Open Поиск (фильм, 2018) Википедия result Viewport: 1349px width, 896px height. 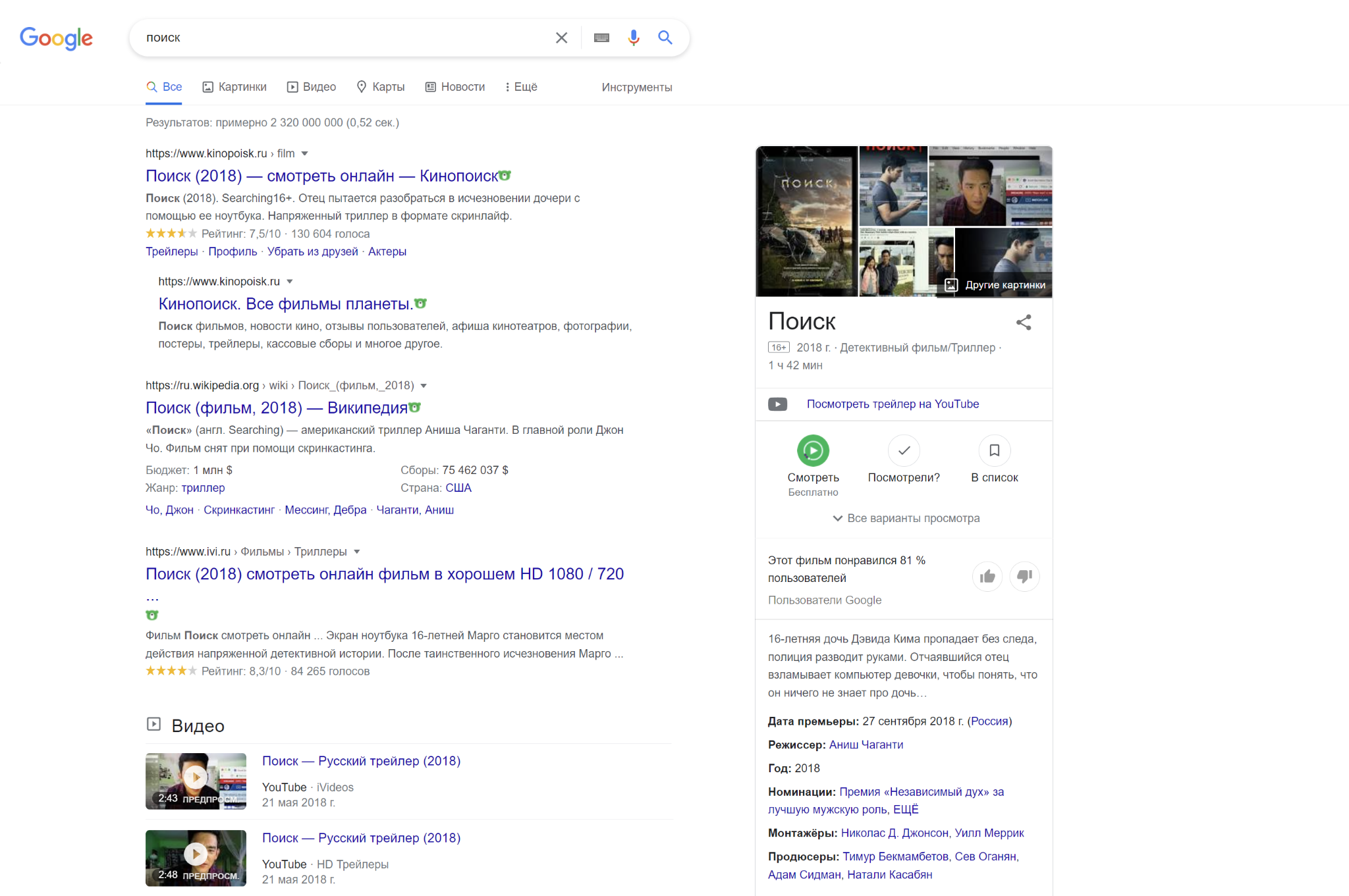click(277, 408)
